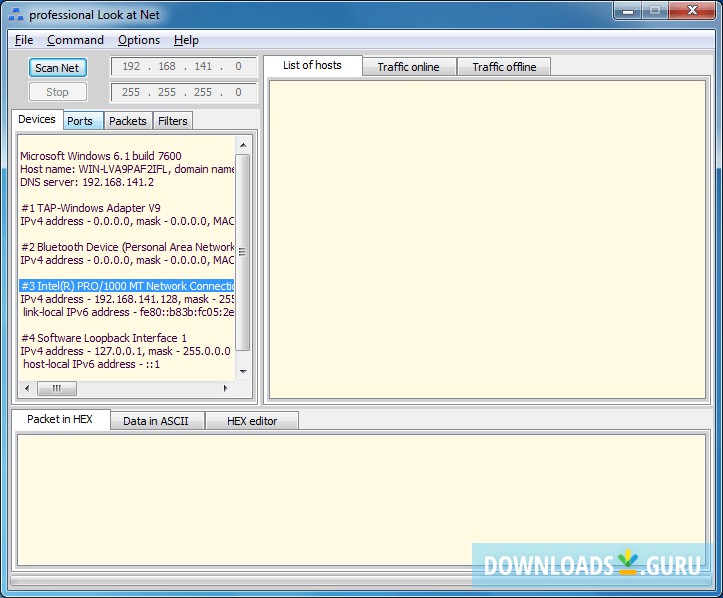Open the Command menu
This screenshot has width=723, height=598.
75,40
